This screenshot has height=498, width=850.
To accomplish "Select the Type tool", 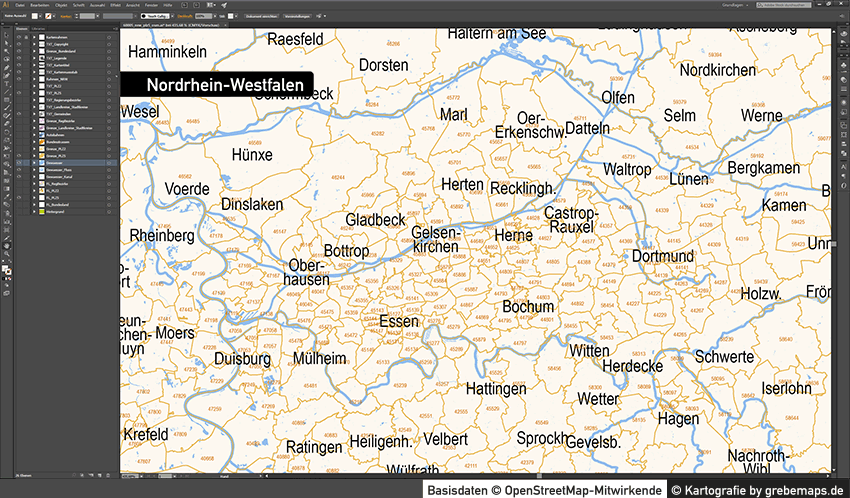I will tap(4, 84).
